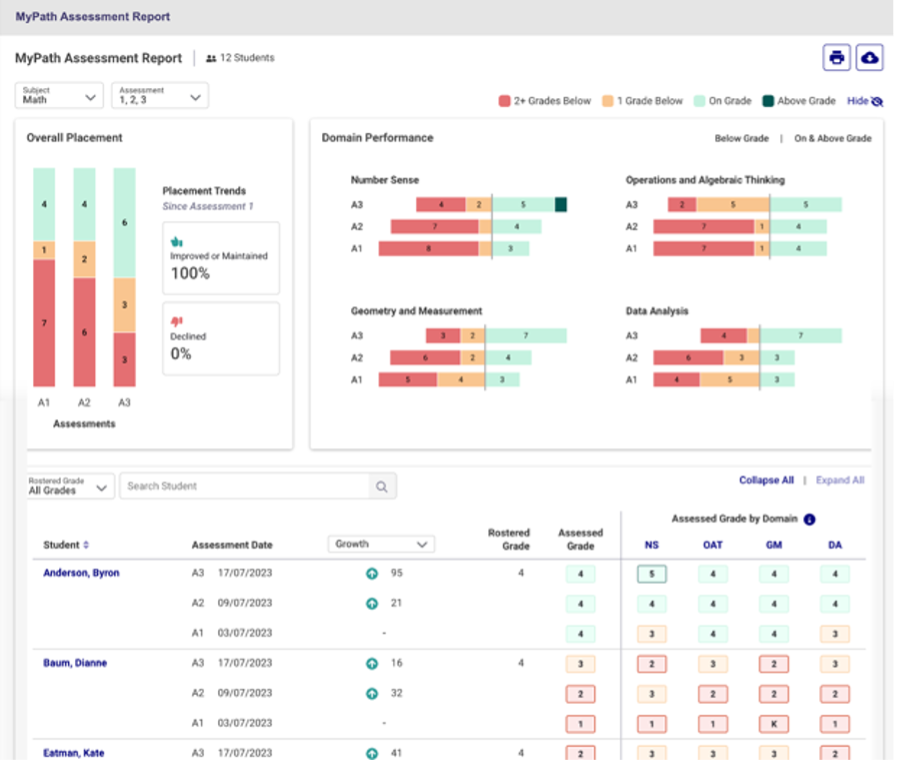Click the Since Assessment 1 text
This screenshot has height=763, width=898.
coord(208,207)
